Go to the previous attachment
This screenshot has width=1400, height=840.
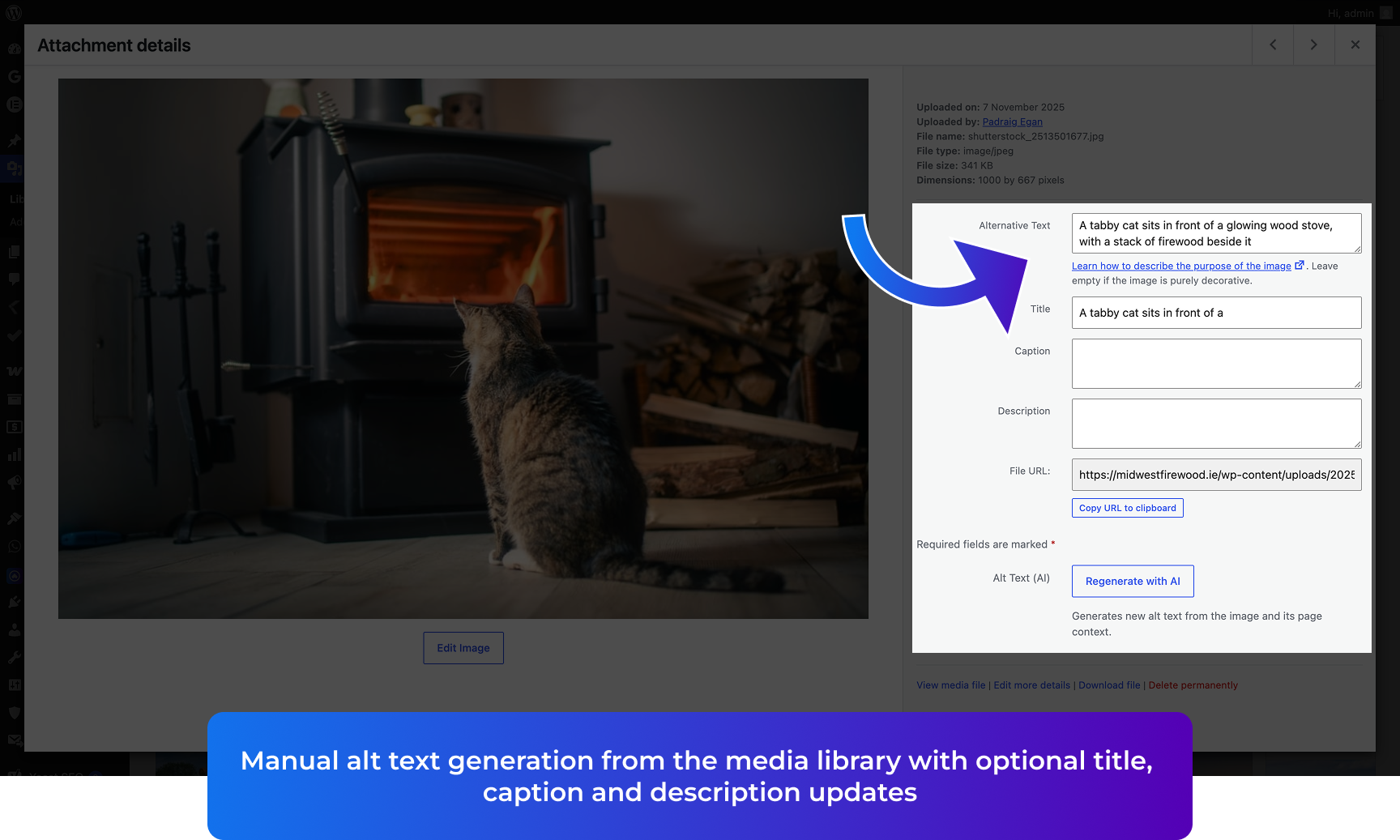click(1273, 45)
